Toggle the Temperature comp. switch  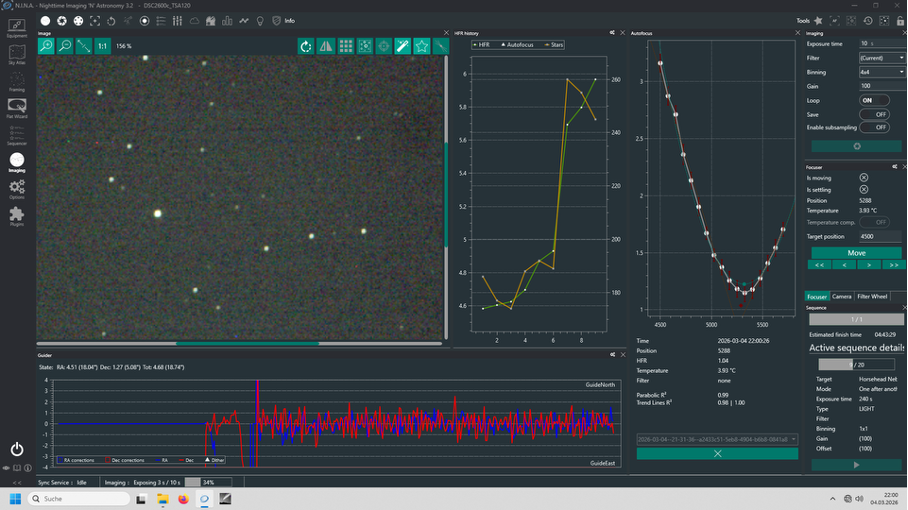click(x=874, y=222)
